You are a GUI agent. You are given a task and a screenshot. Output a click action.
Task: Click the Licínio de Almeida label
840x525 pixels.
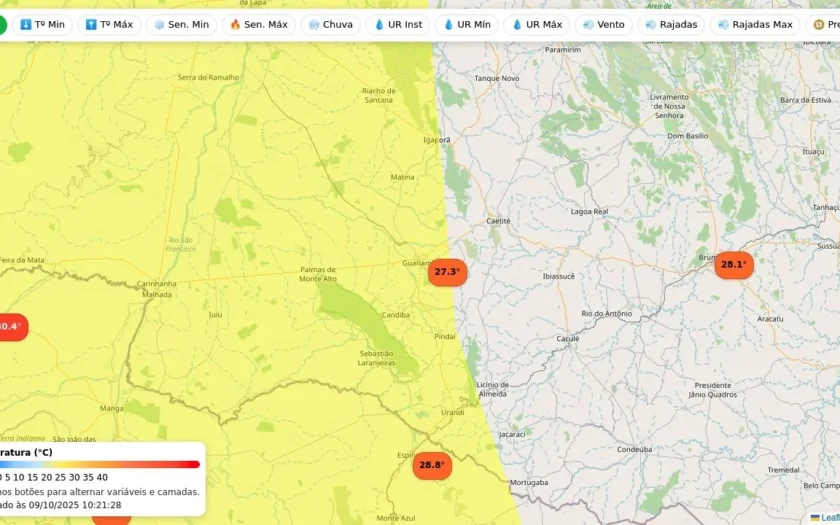(x=492, y=389)
